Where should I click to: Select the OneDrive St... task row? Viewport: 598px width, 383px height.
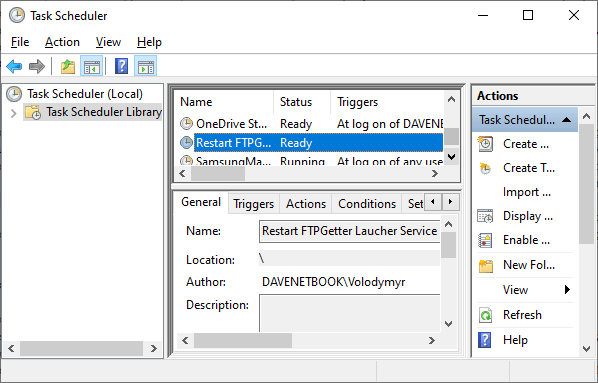[x=311, y=124]
